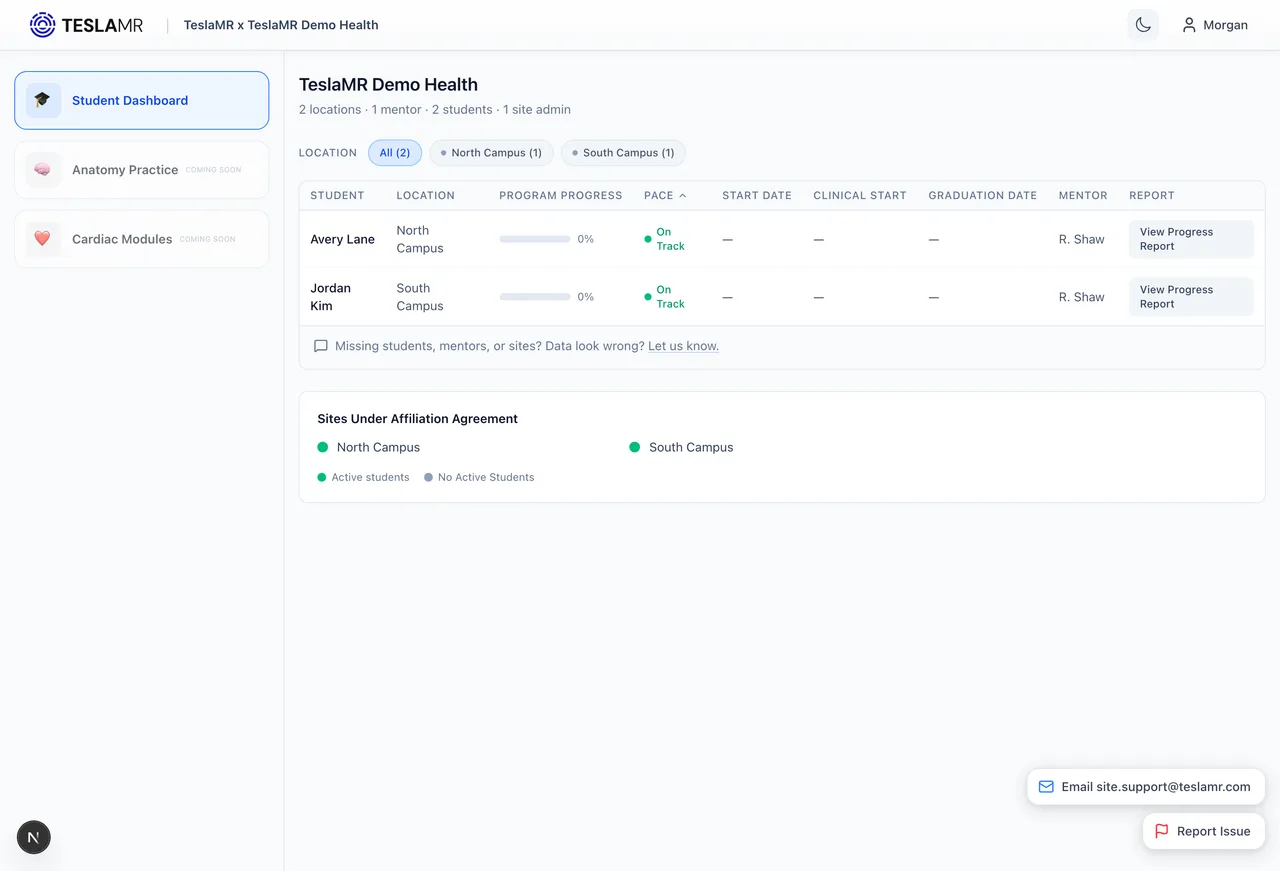This screenshot has height=871, width=1280.
Task: Click the Morgan user profile icon
Action: click(1189, 25)
